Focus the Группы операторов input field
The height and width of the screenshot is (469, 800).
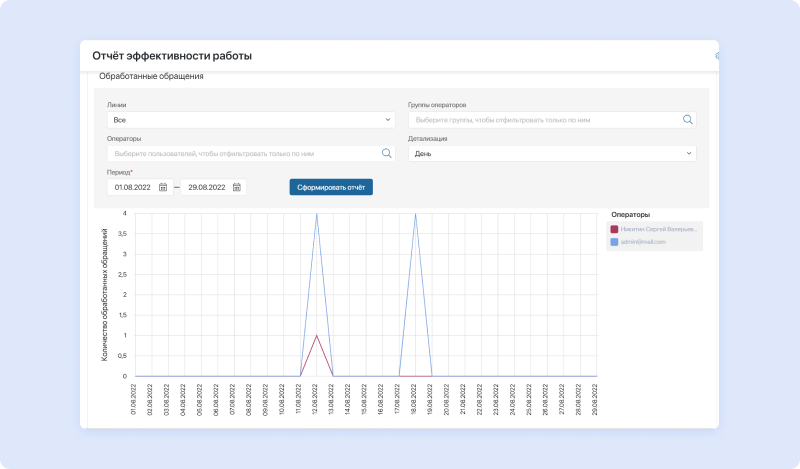(540, 120)
